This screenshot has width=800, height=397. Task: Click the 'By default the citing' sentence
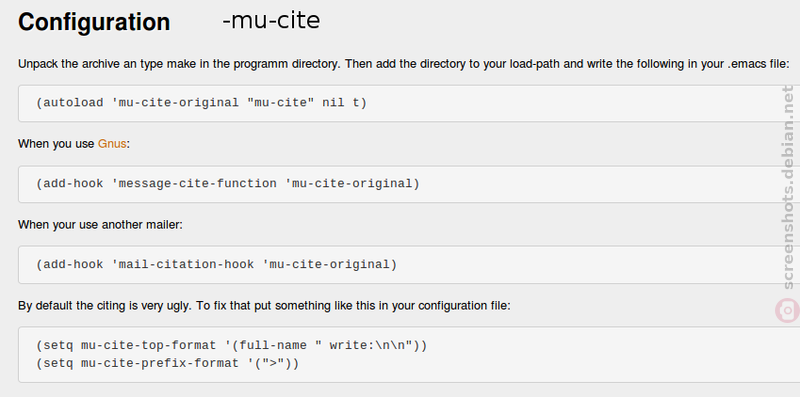[264, 306]
